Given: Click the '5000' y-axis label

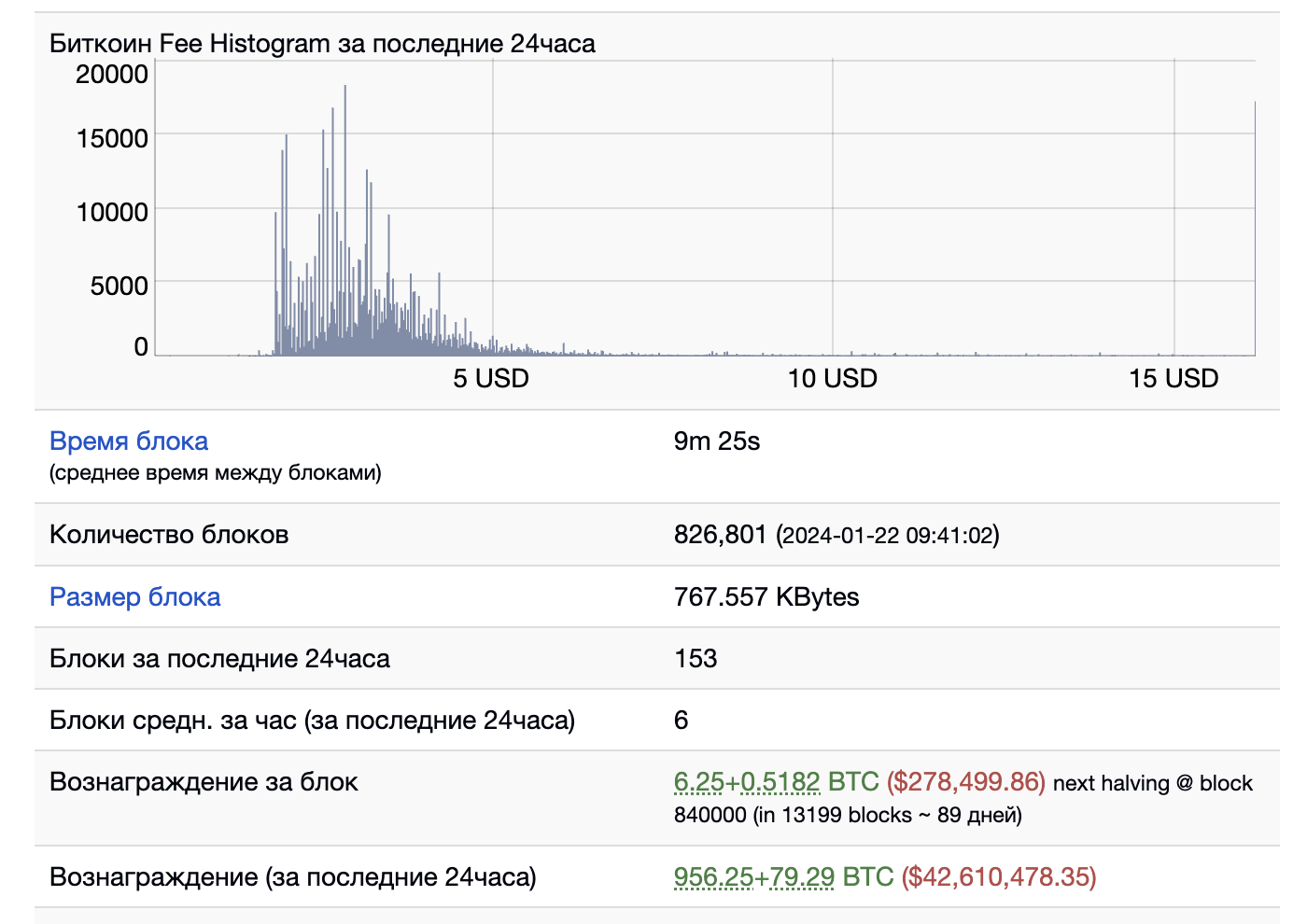Looking at the screenshot, I should [119, 287].
